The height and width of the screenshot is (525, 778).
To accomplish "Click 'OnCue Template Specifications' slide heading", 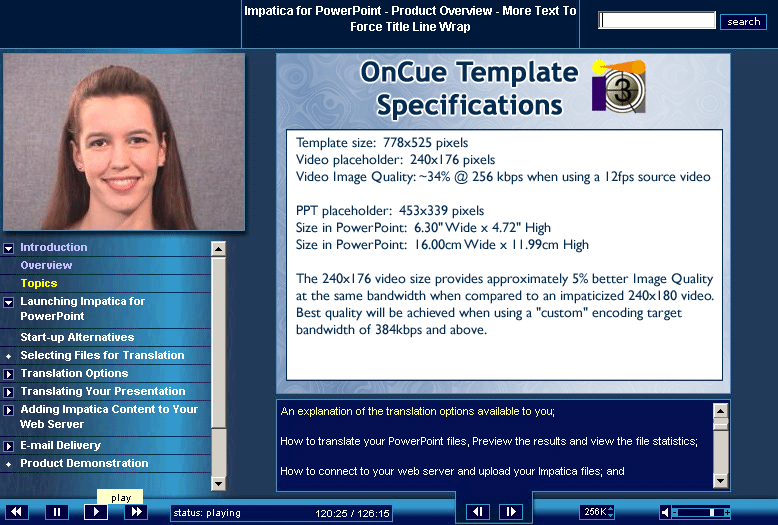I will (x=469, y=88).
